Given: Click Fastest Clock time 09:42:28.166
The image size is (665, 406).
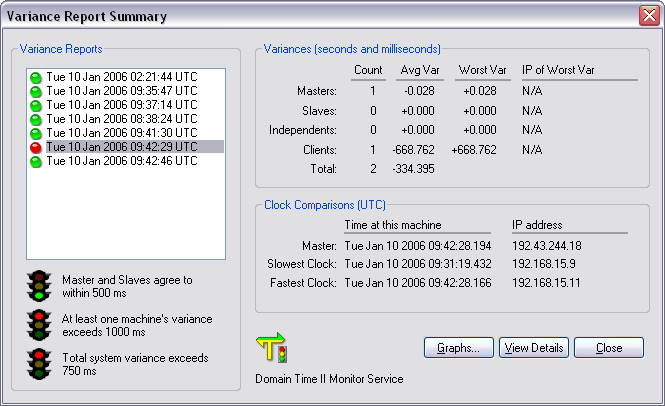Looking at the screenshot, I should 418,283.
